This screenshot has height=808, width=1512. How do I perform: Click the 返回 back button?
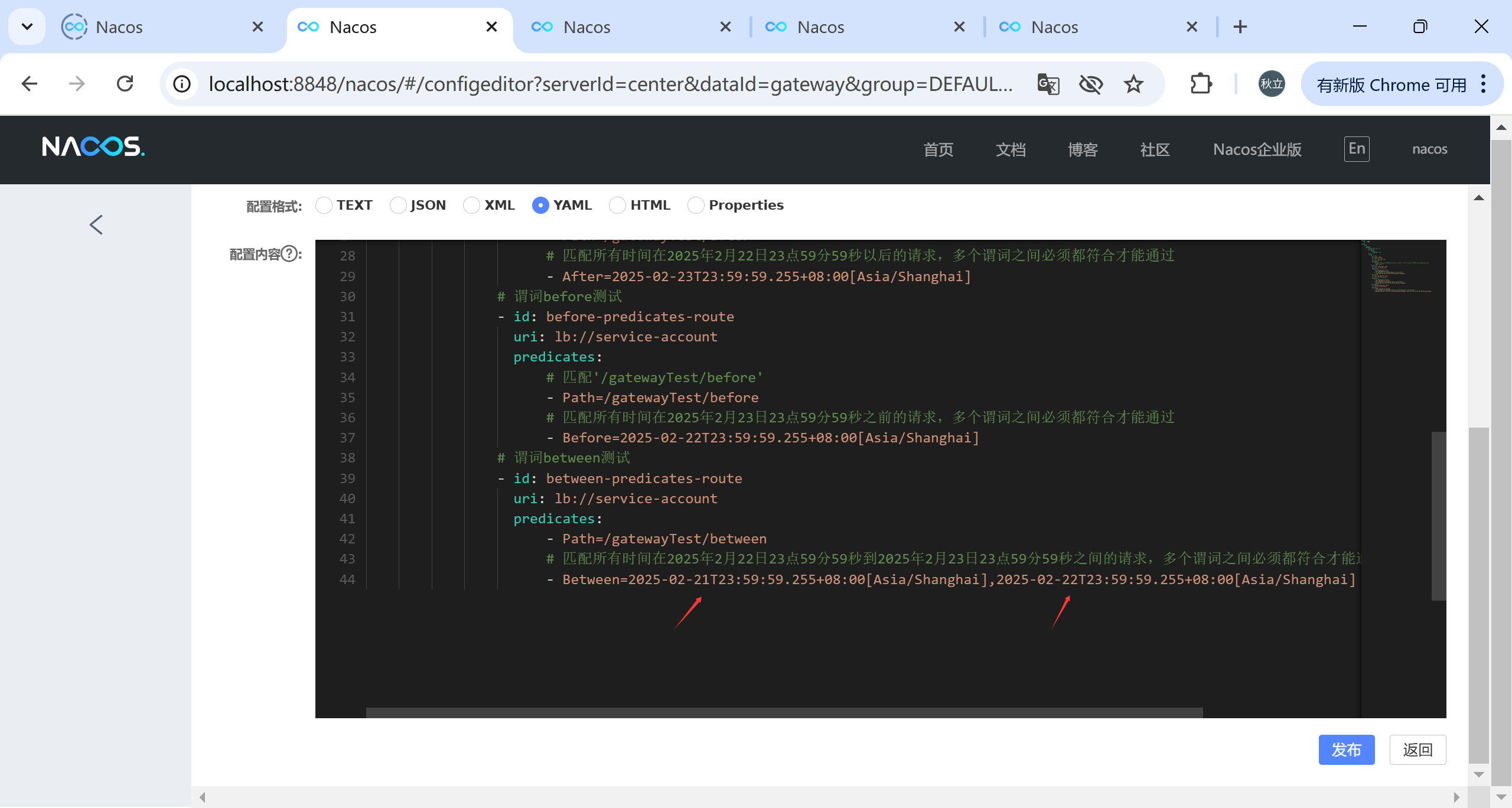1417,750
